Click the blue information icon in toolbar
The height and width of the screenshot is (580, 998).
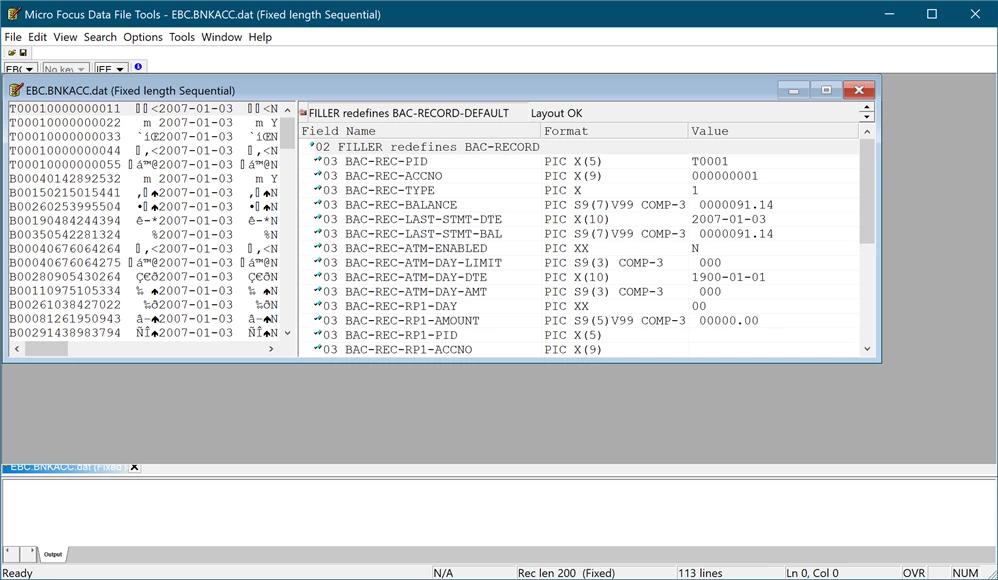click(138, 66)
